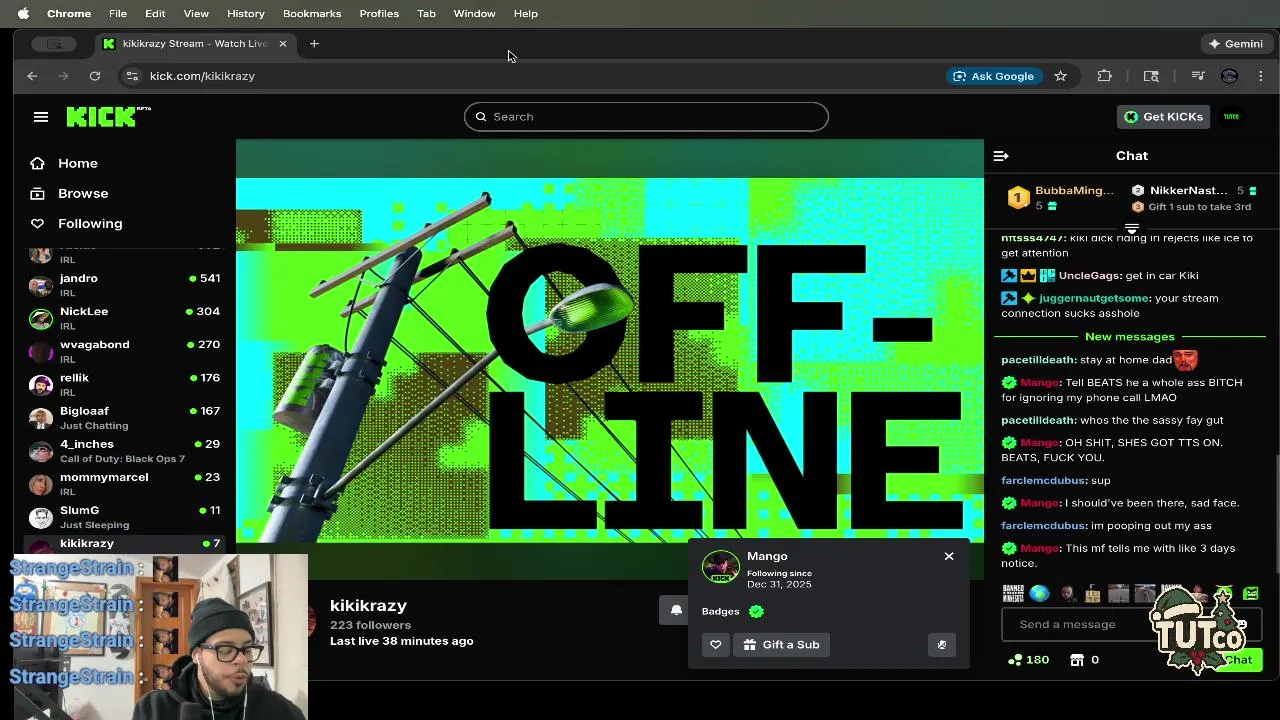Open the Apple menu

tap(23, 13)
